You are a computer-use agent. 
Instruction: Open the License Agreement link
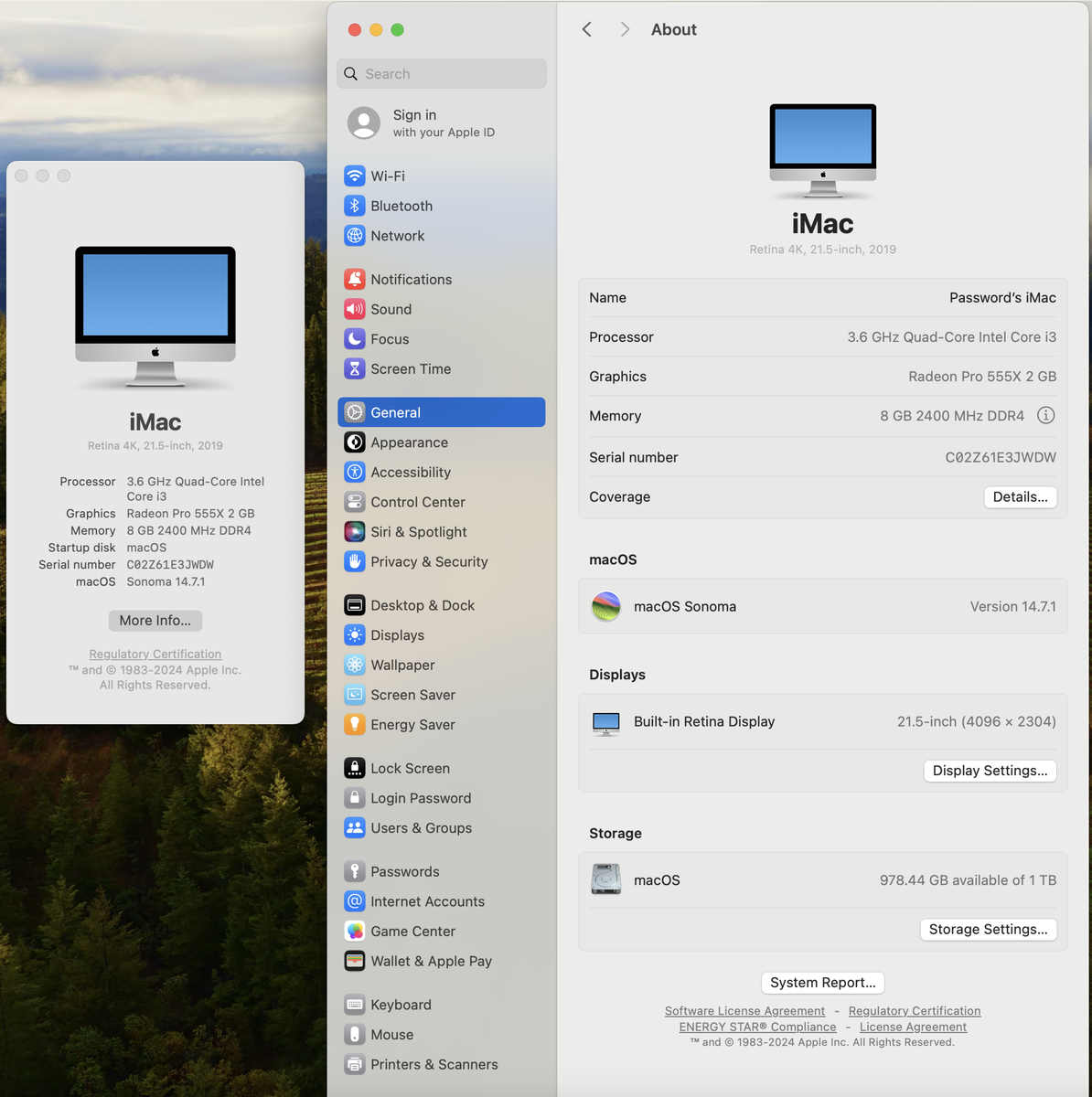click(x=913, y=1027)
